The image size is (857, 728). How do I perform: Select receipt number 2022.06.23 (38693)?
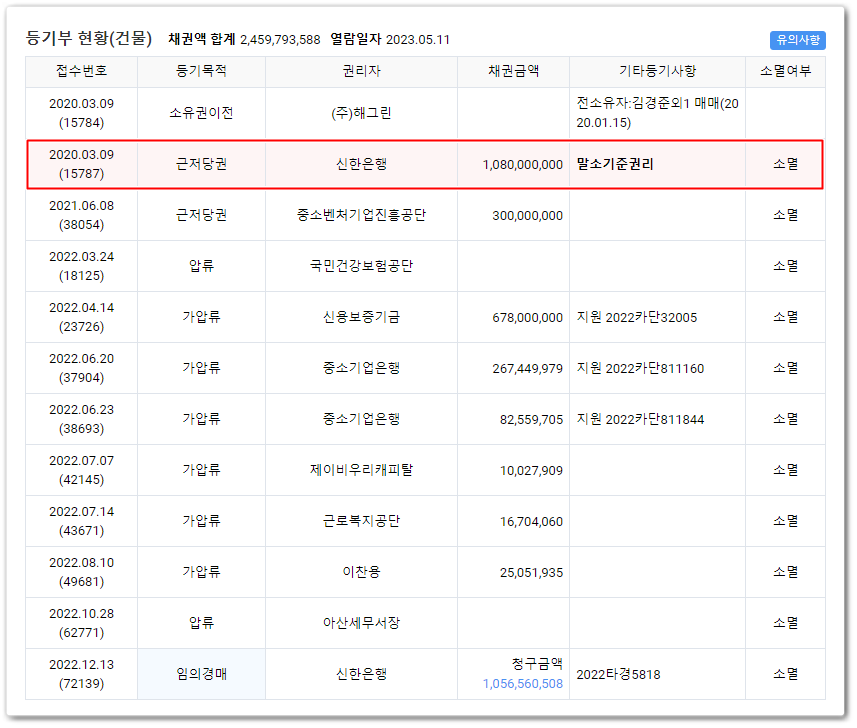click(x=81, y=419)
